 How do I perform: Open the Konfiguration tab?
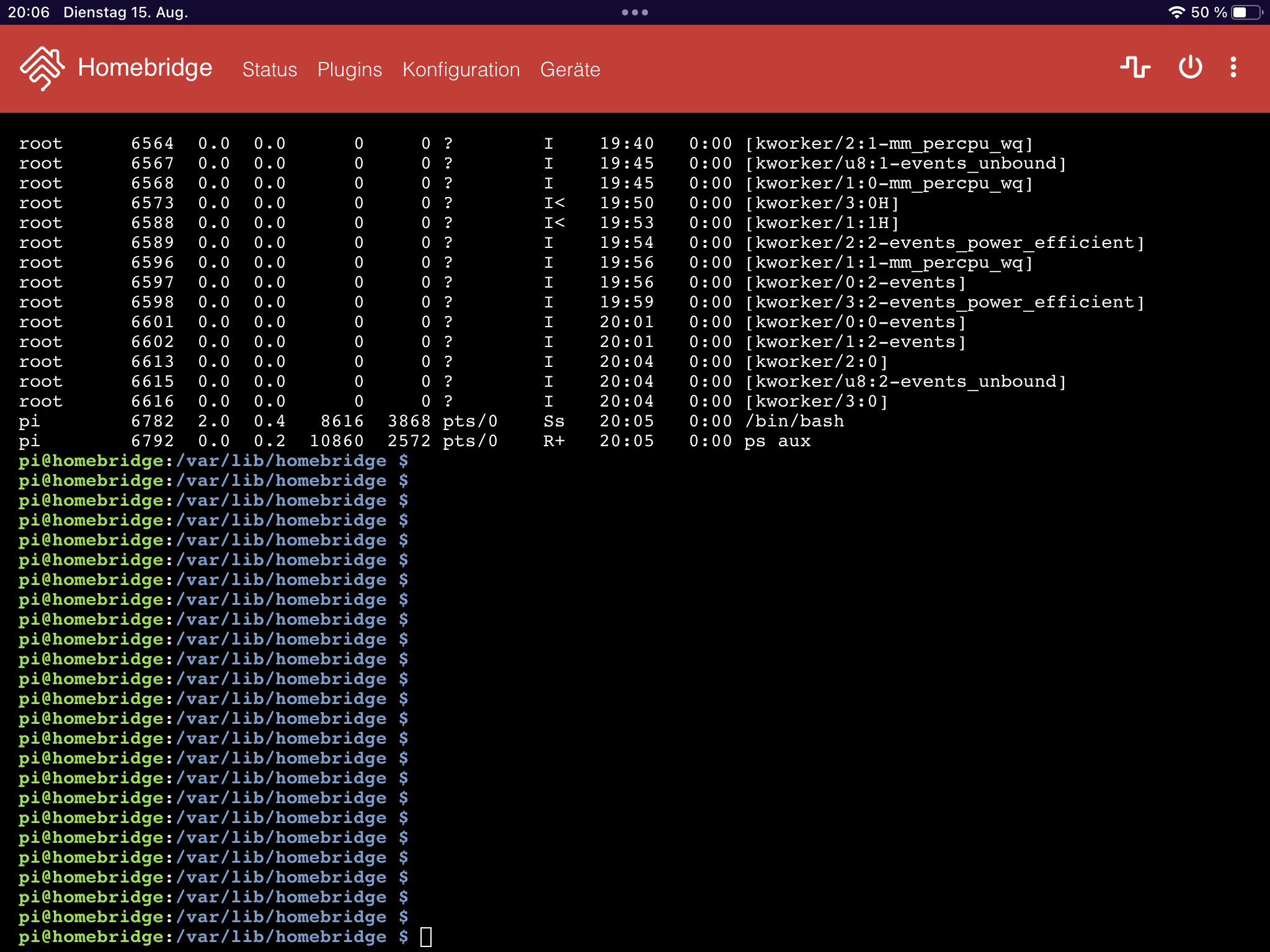[x=461, y=69]
